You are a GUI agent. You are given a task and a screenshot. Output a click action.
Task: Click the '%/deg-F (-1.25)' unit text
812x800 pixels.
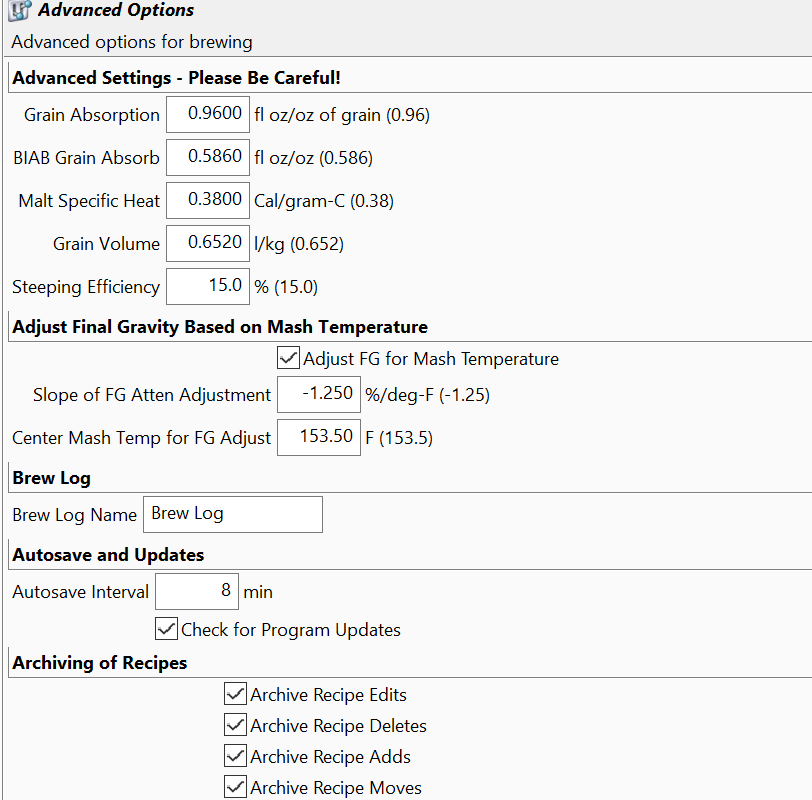pos(427,395)
